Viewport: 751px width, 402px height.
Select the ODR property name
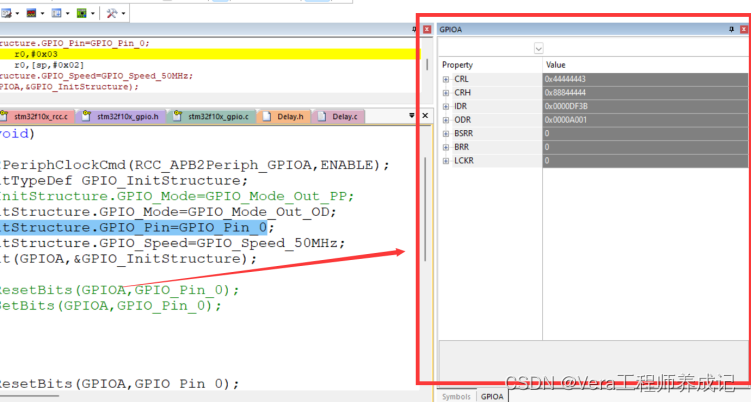click(462, 120)
